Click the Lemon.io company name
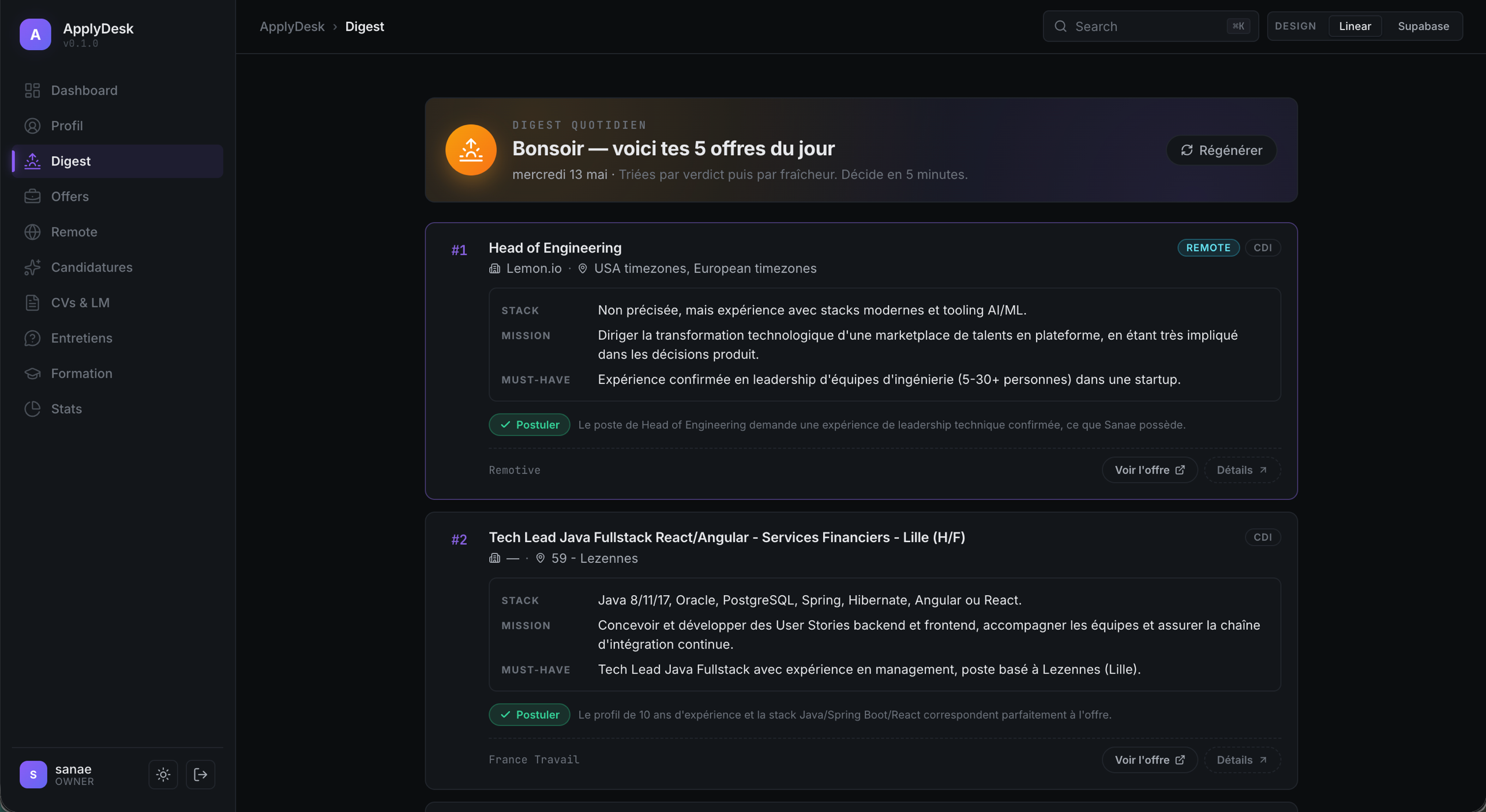 tap(534, 268)
